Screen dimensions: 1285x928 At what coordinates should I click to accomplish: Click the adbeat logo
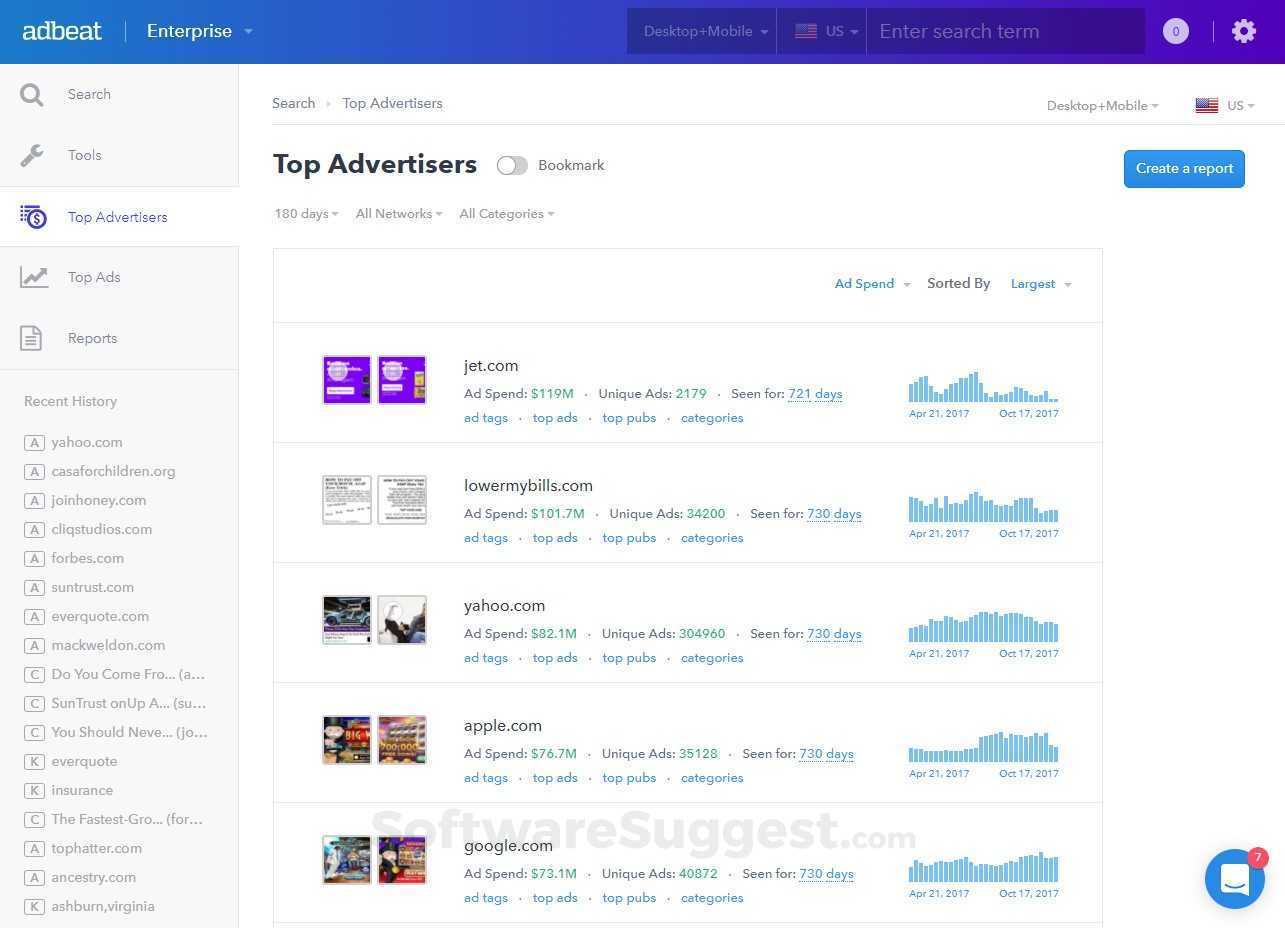pos(62,30)
